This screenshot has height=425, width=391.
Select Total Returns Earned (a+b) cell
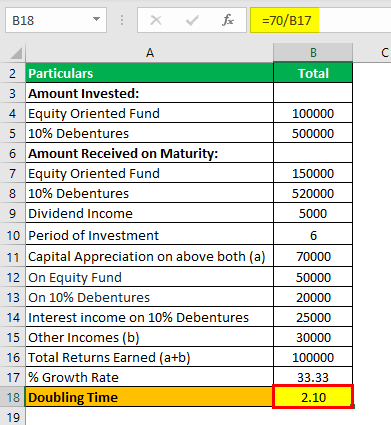(x=149, y=357)
